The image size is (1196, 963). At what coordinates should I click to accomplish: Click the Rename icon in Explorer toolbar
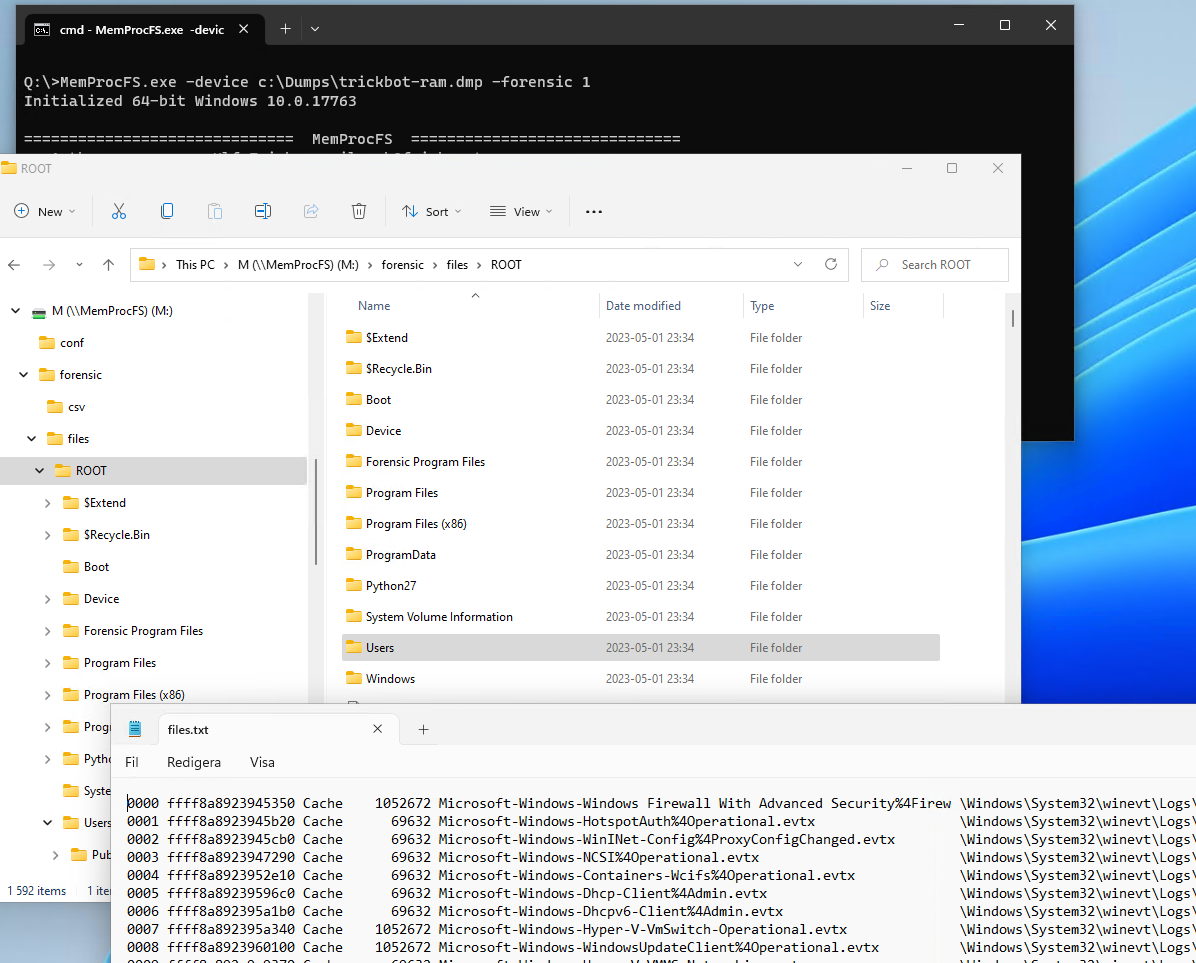pyautogui.click(x=262, y=211)
